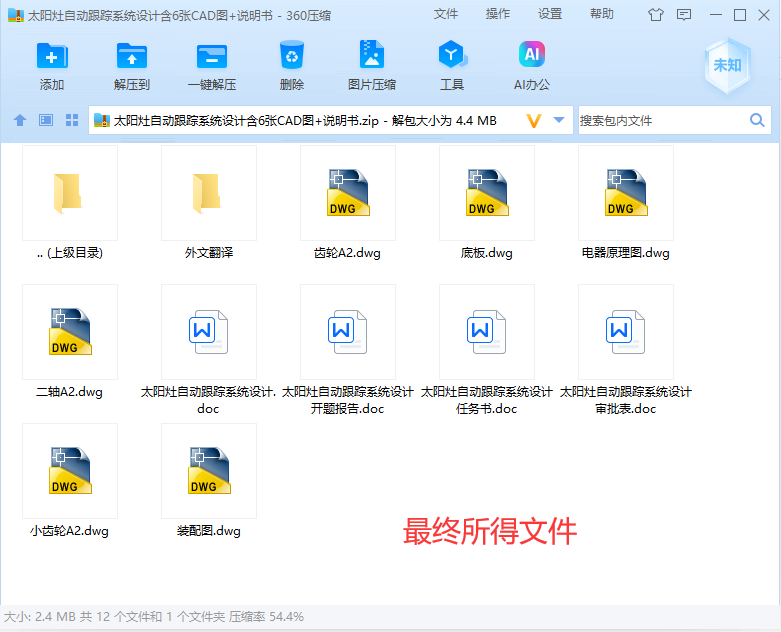Open the 设置 menu
This screenshot has height=632, width=781.
[x=550, y=14]
